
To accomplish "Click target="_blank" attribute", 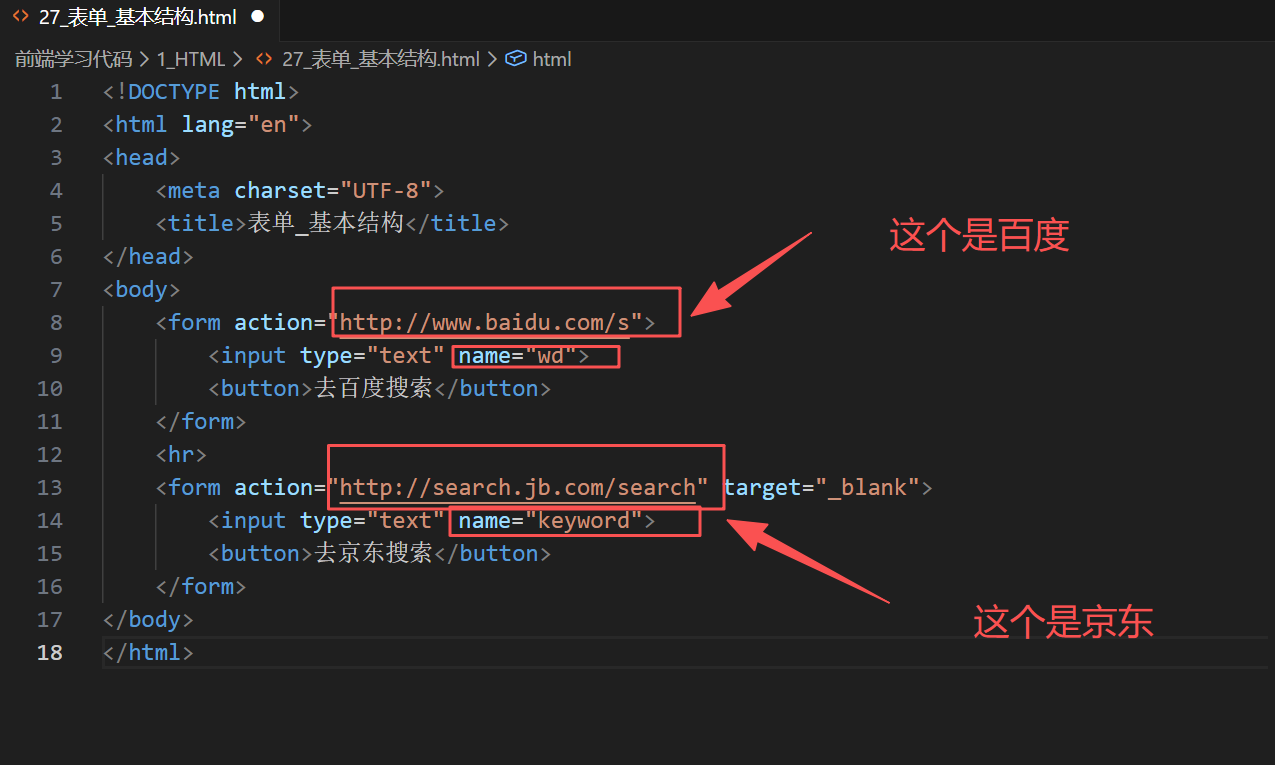I will click(x=821, y=488).
